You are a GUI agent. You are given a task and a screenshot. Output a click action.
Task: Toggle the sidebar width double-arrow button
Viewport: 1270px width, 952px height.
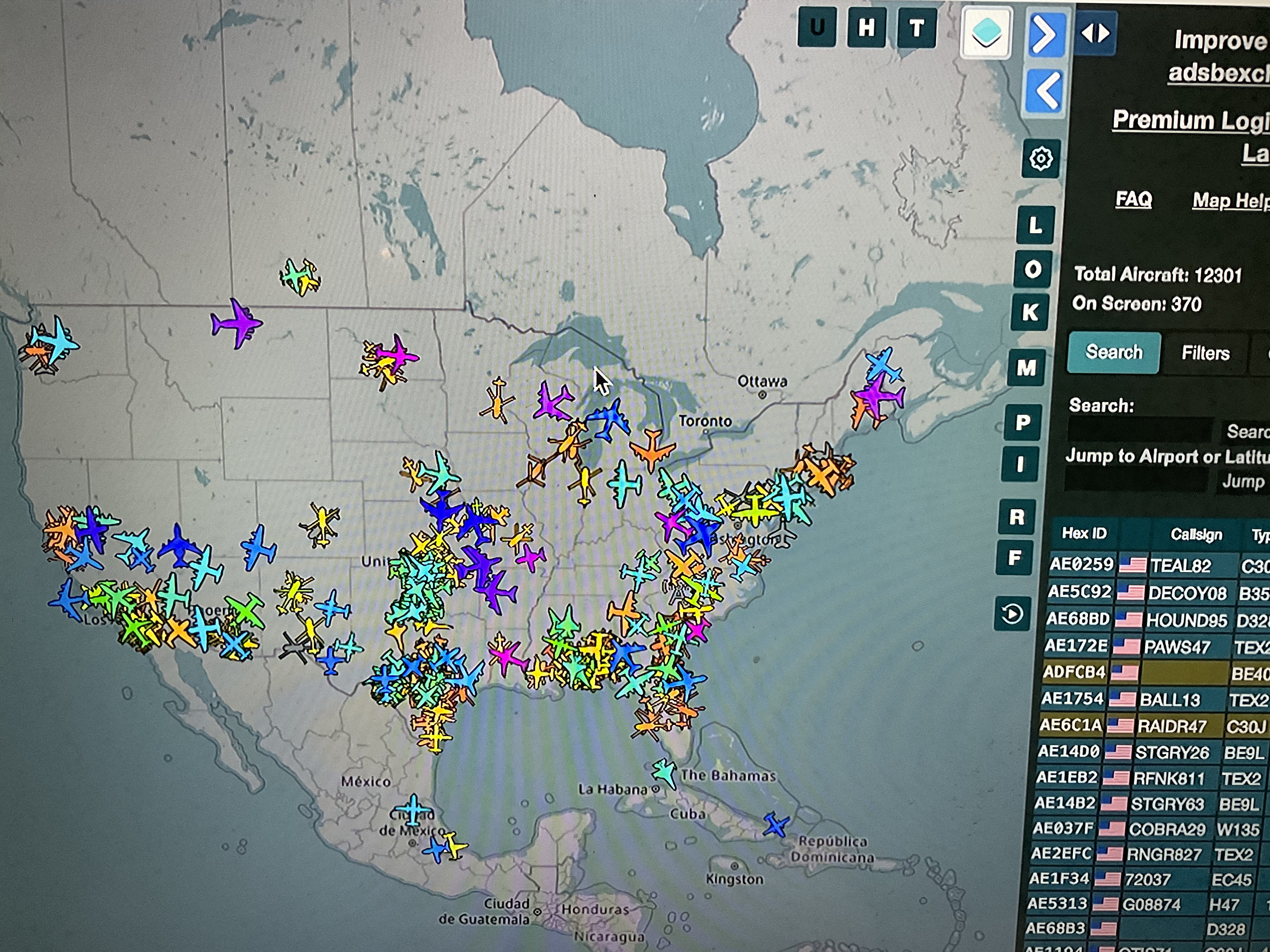1096,33
